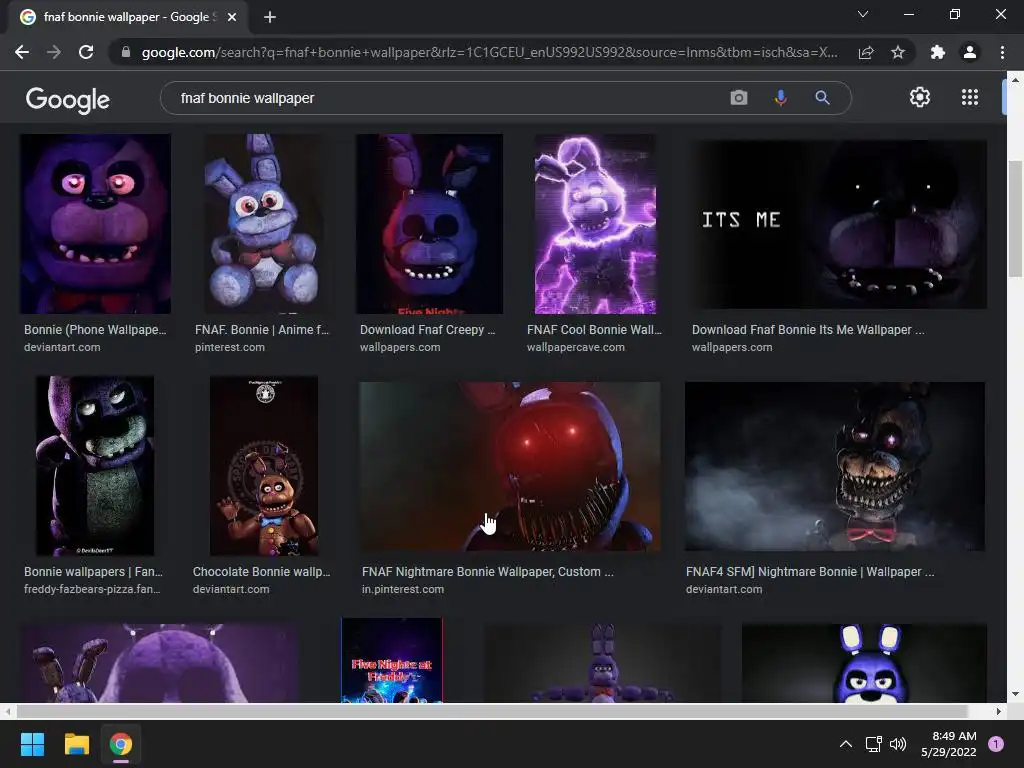The width and height of the screenshot is (1024, 768).
Task: Open the ITS ME Bonnie thumbnail
Action: click(x=839, y=224)
